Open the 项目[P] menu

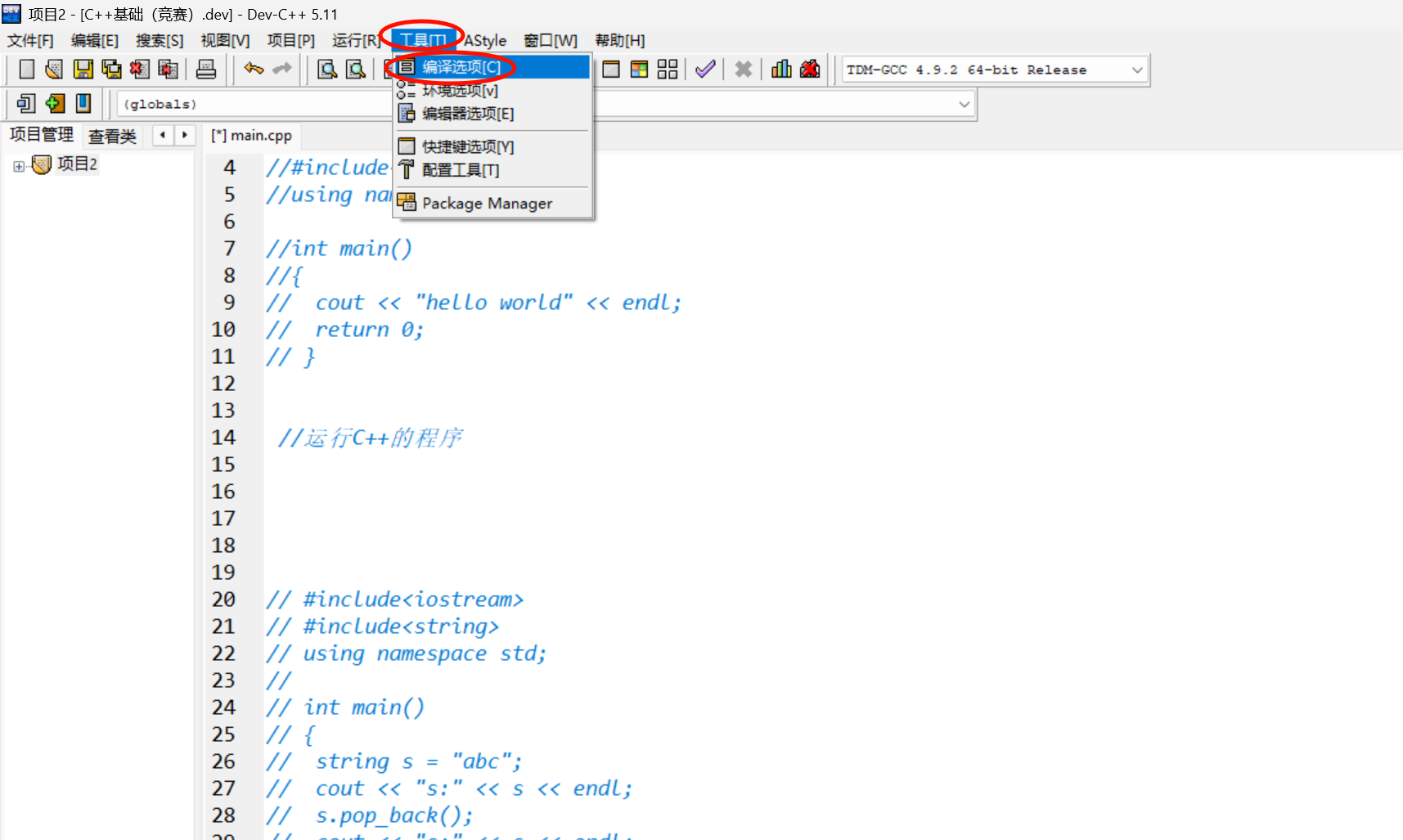(x=290, y=40)
